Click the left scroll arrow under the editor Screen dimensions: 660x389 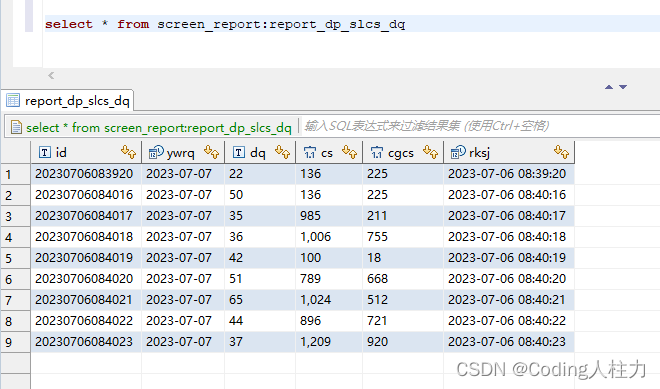pos(51,76)
